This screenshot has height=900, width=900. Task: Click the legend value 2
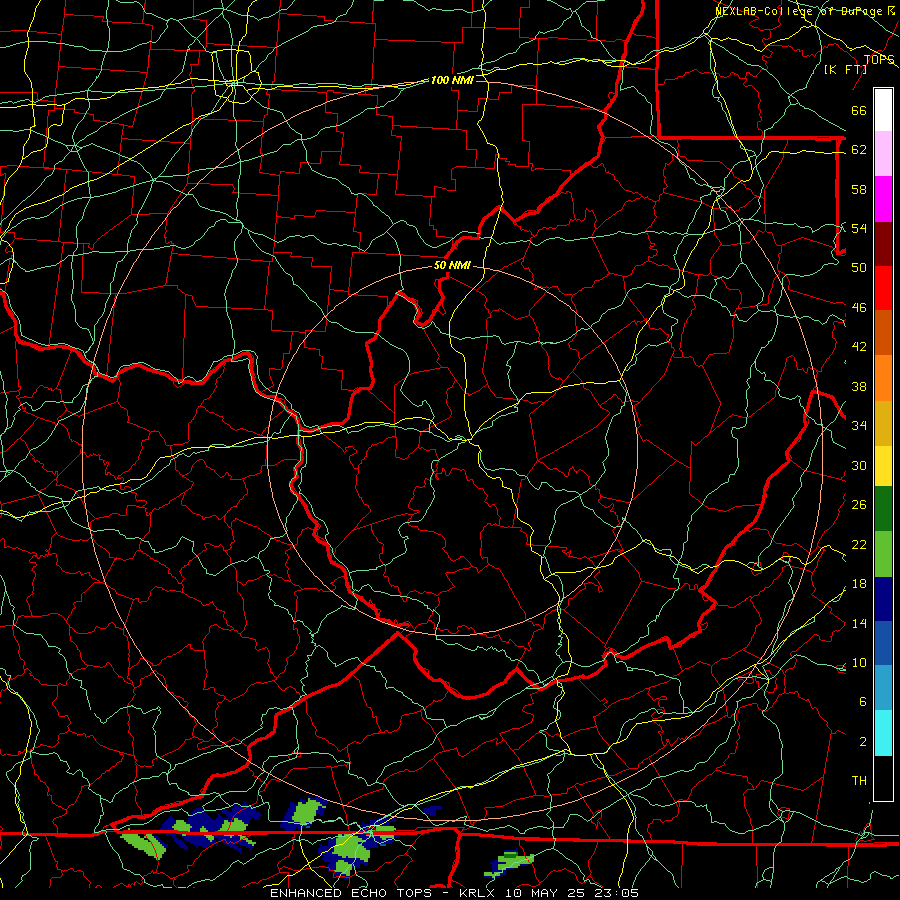point(862,742)
